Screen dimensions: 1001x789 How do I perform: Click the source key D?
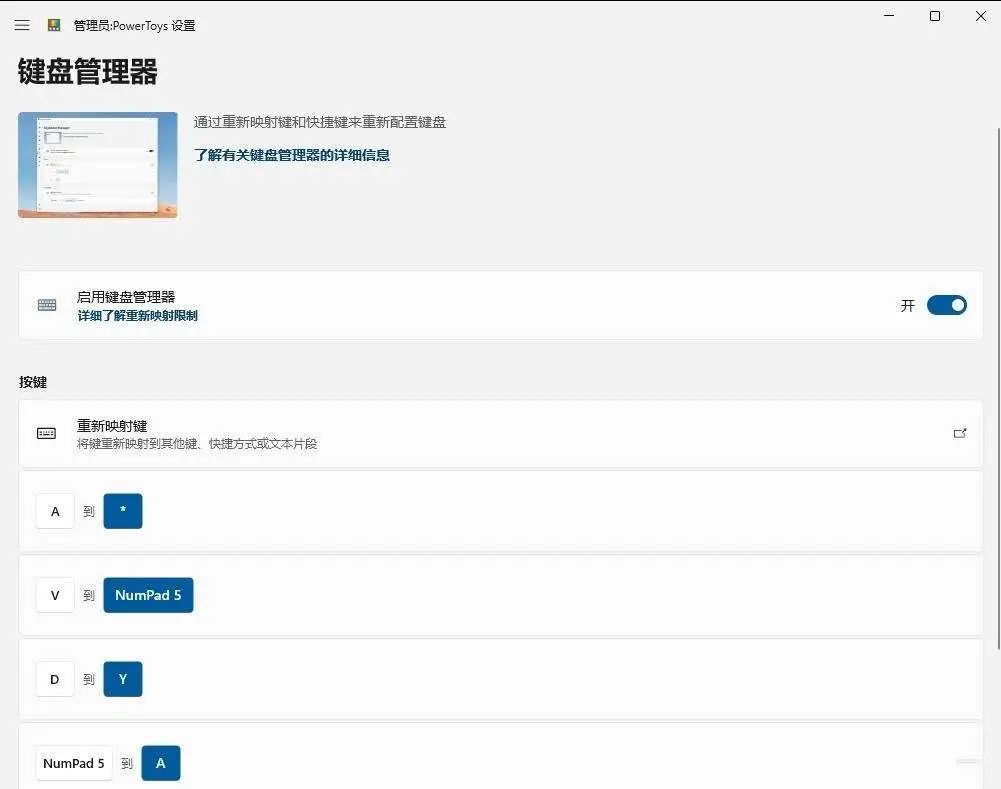point(55,679)
